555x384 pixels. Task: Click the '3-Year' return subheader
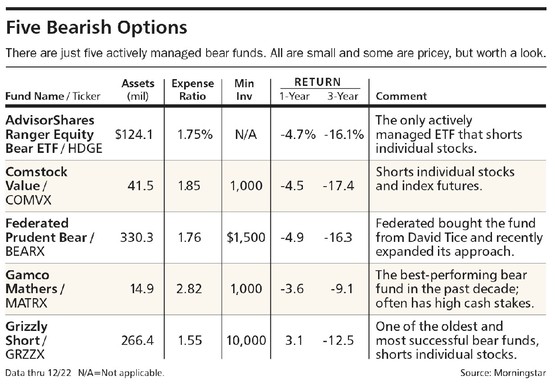coord(343,96)
